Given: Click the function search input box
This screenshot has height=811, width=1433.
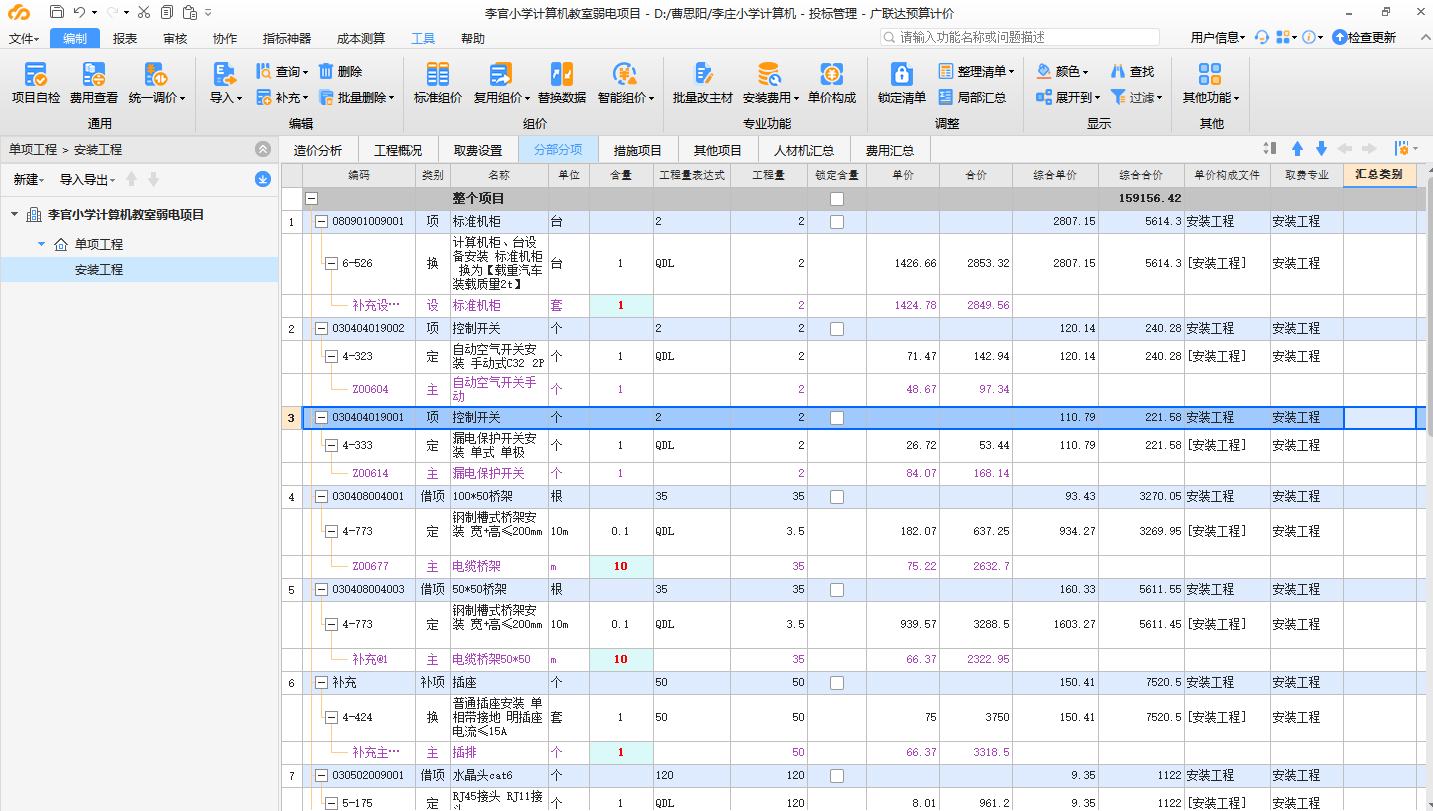Looking at the screenshot, I should (x=1020, y=37).
